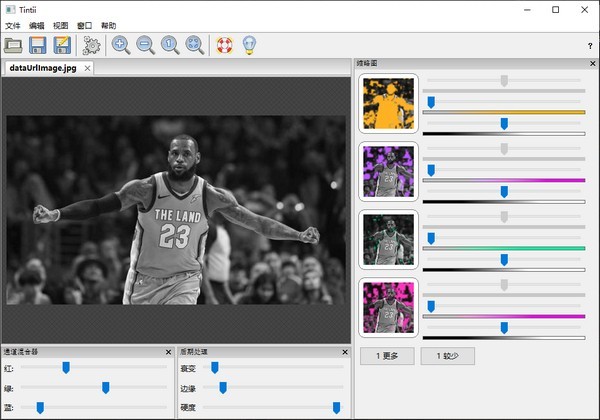This screenshot has width=600, height=420.
Task: Open the 视图 menu
Action: coord(60,26)
